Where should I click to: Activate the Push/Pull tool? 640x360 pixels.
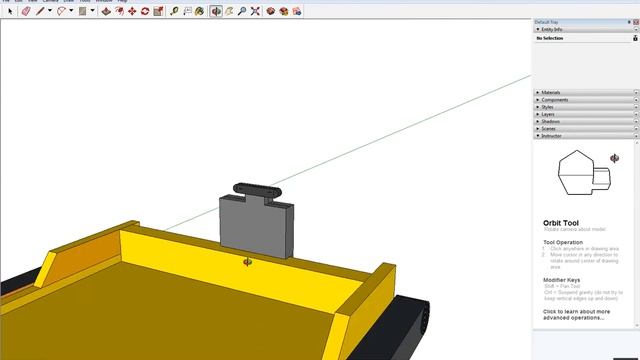click(x=106, y=11)
